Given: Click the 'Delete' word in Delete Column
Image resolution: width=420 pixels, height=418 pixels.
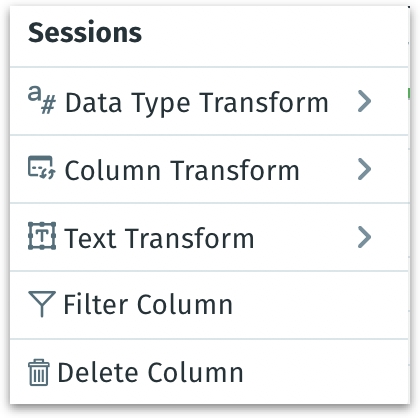Looking at the screenshot, I should point(98,372).
